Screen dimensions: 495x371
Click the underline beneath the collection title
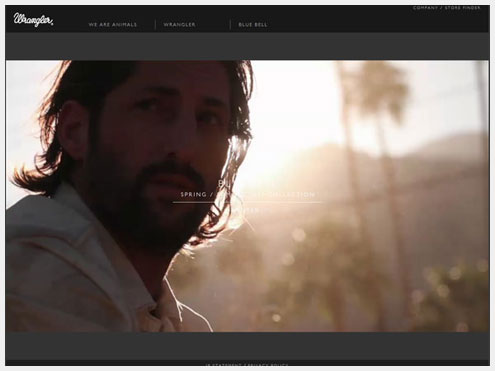[x=247, y=202]
